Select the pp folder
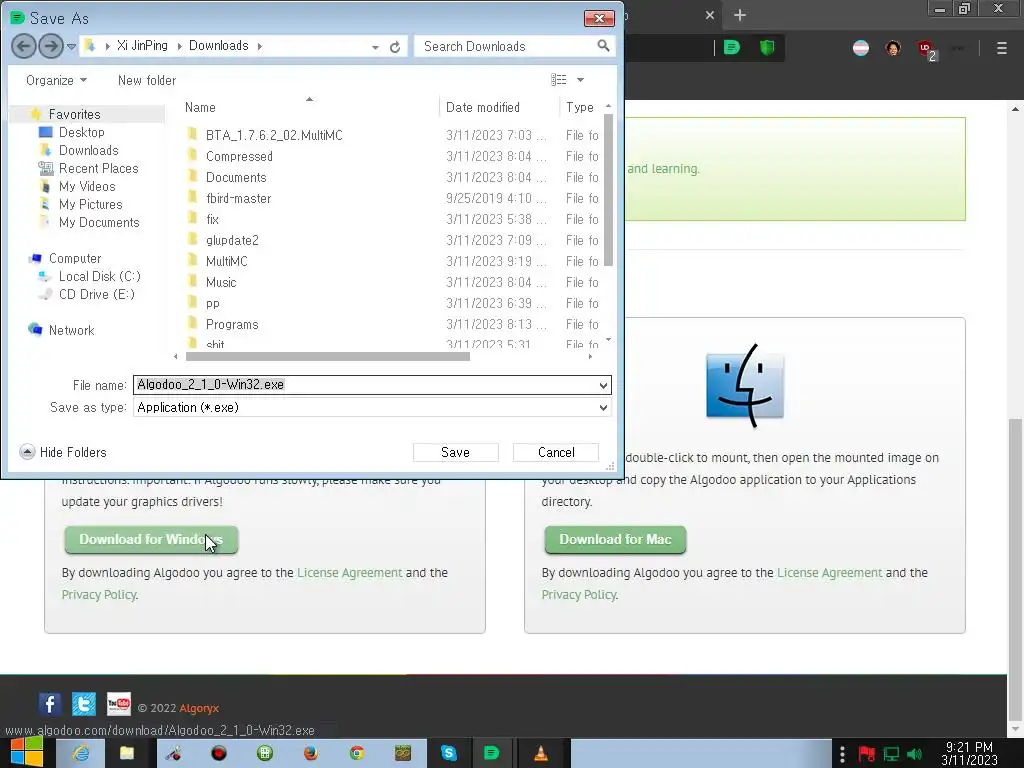This screenshot has height=768, width=1024. (x=212, y=303)
